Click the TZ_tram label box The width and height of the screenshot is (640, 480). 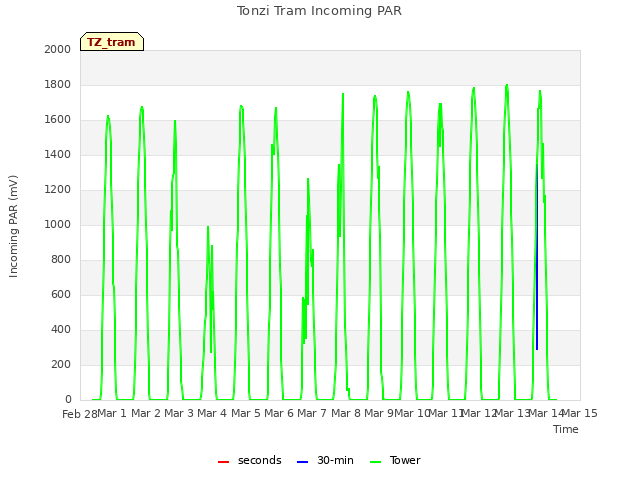112,42
